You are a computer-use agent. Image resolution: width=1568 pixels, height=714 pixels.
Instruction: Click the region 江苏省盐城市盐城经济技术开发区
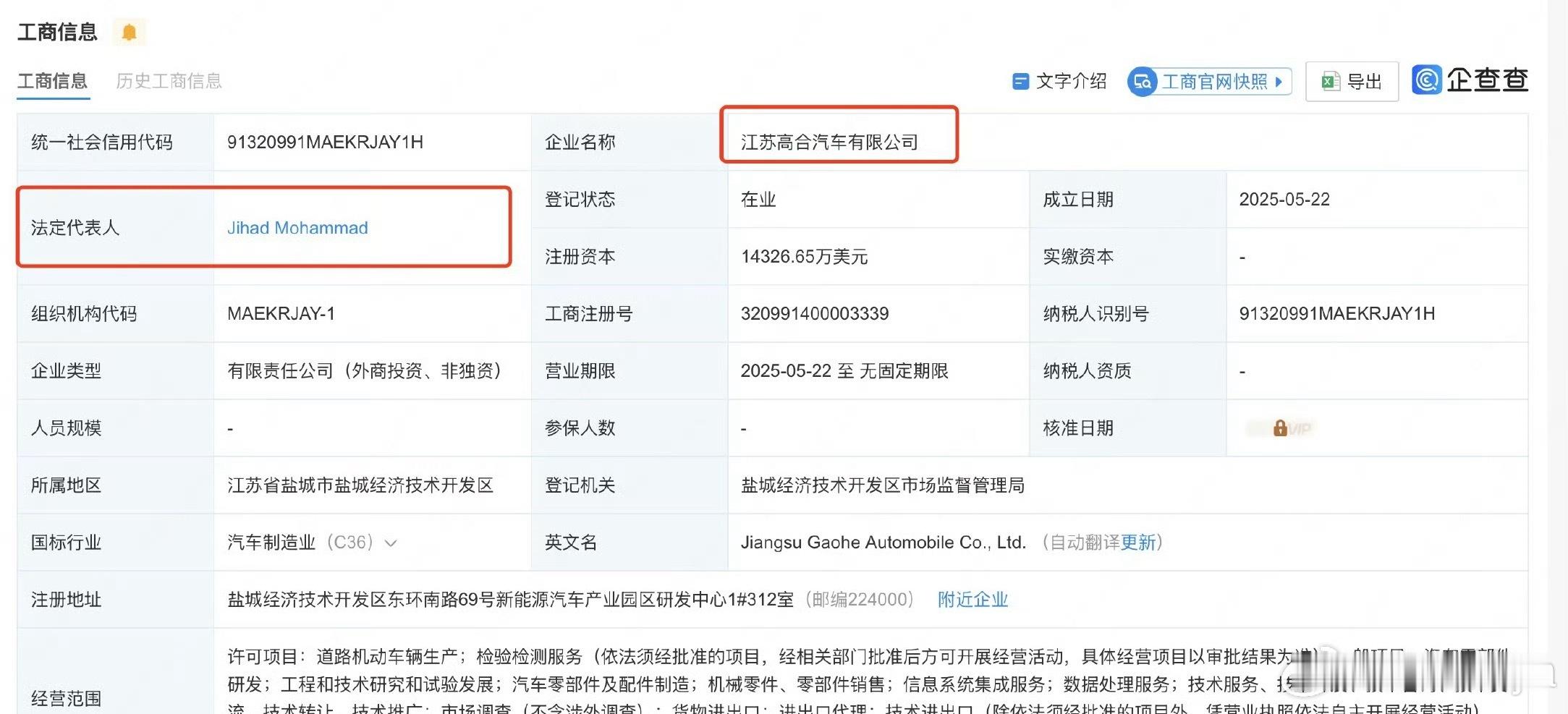(x=360, y=485)
